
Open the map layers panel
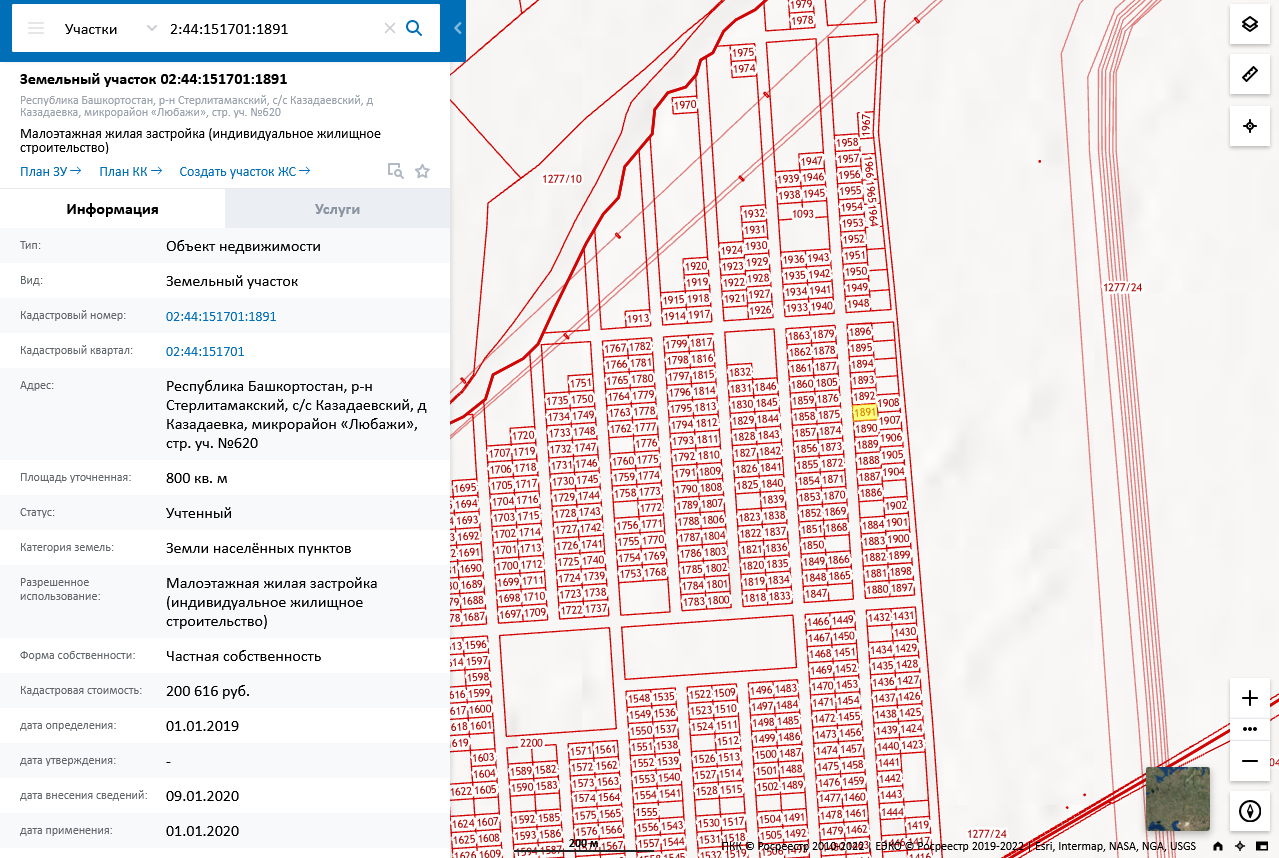(1249, 25)
